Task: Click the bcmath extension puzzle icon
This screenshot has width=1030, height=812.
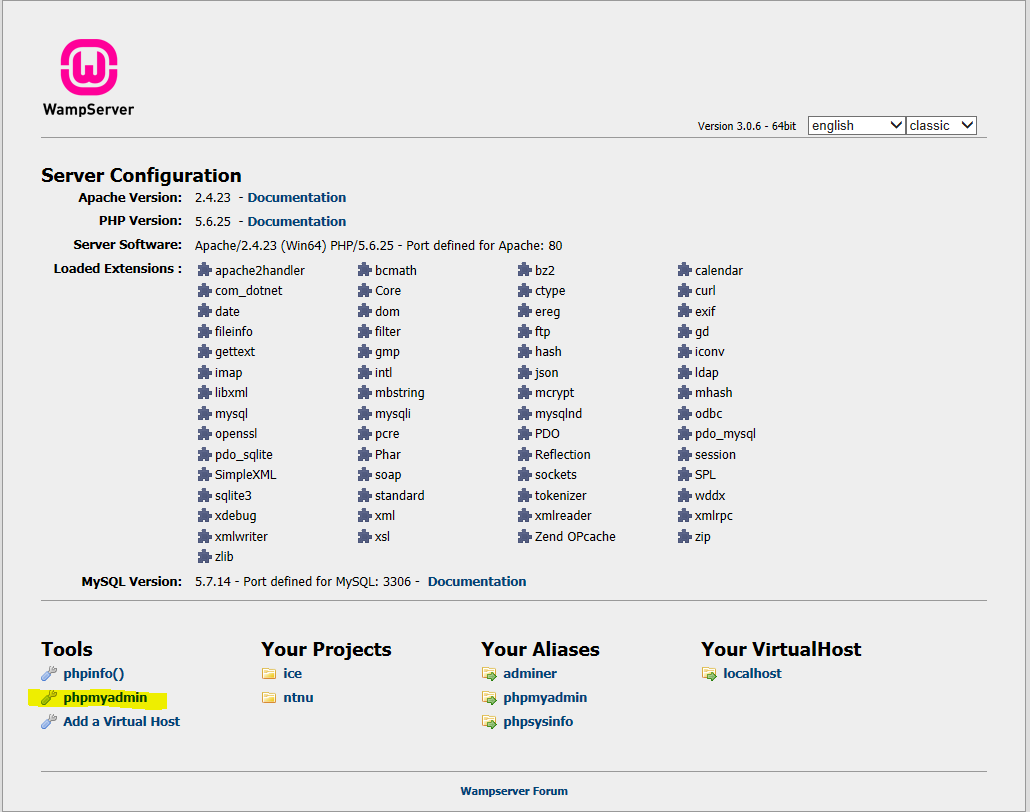Action: point(365,270)
